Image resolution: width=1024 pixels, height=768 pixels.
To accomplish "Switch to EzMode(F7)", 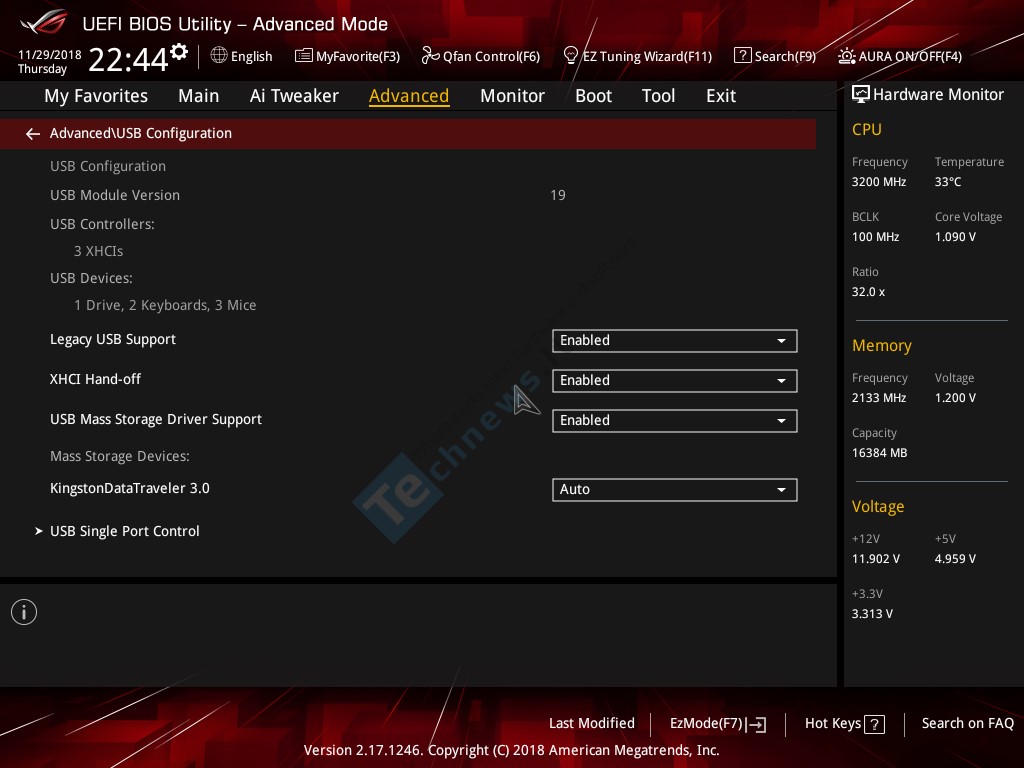I will [x=718, y=724].
